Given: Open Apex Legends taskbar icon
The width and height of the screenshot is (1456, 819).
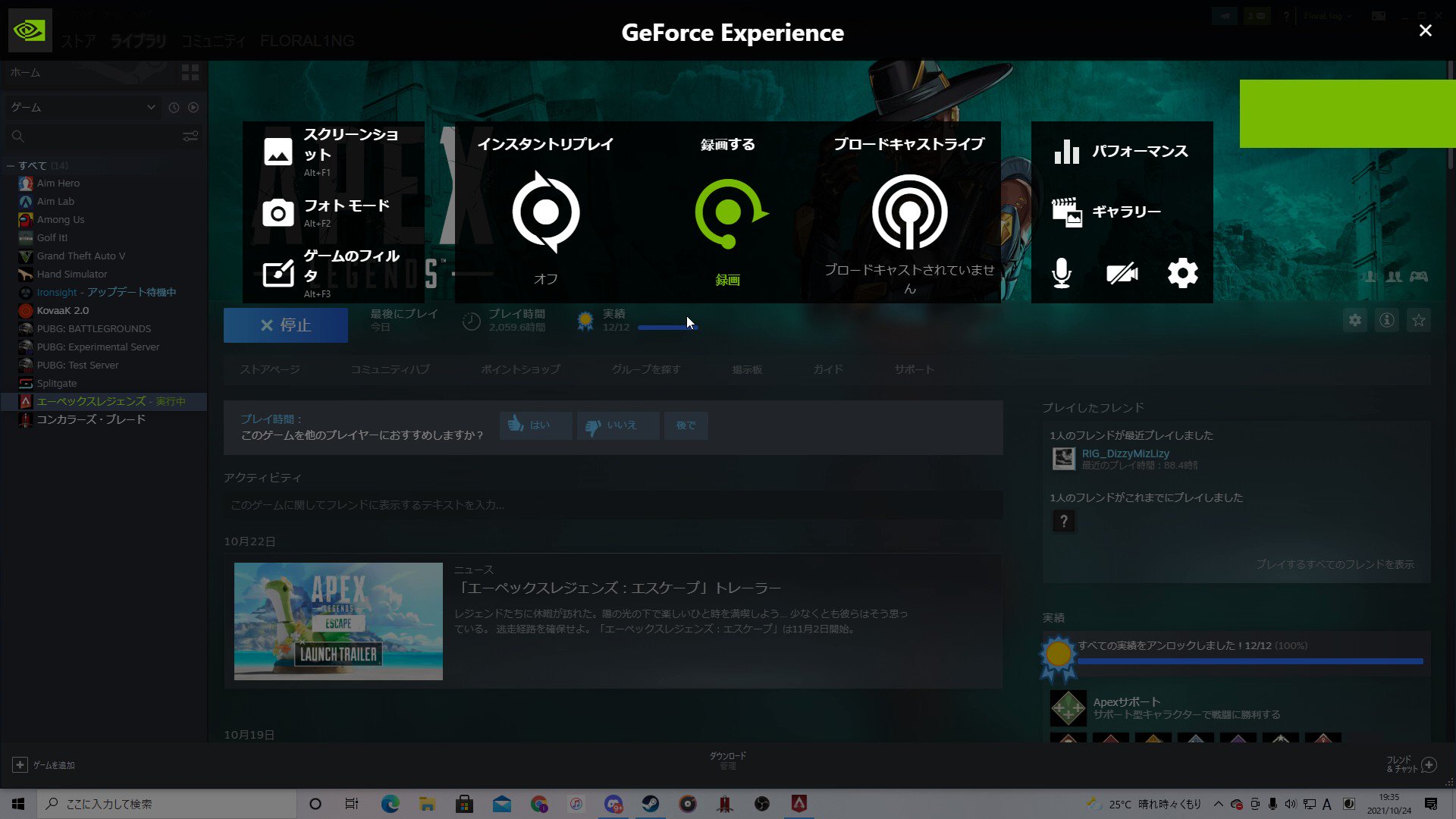Looking at the screenshot, I should pyautogui.click(x=799, y=804).
